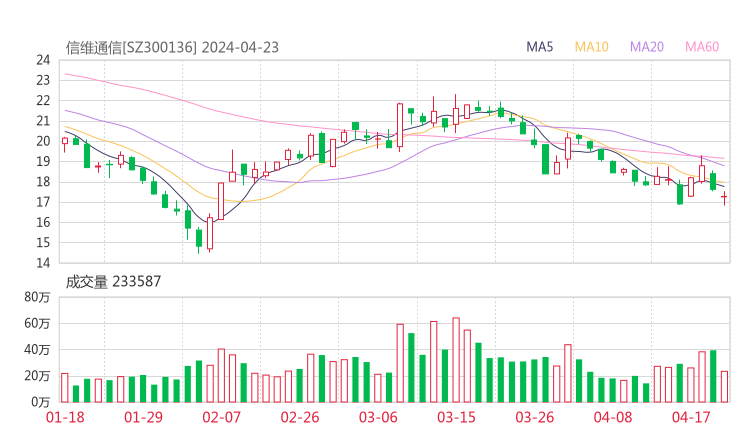Click the 01-18 date axis label
Screen dimensions: 740x440
(65, 417)
